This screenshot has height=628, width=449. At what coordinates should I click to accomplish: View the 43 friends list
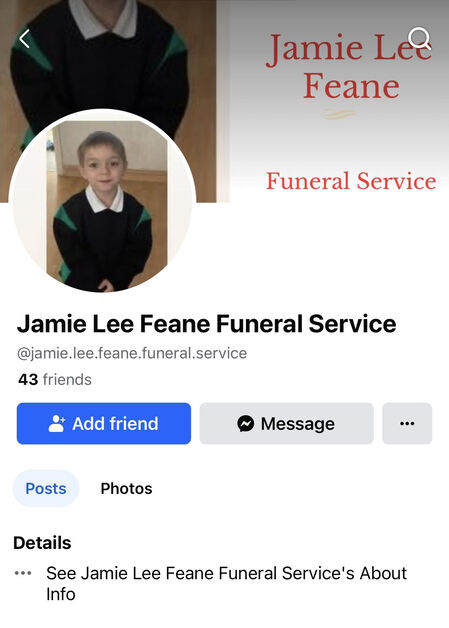[x=55, y=379]
